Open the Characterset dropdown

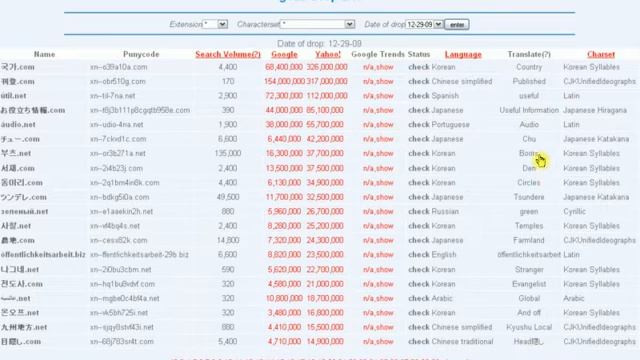tap(318, 24)
